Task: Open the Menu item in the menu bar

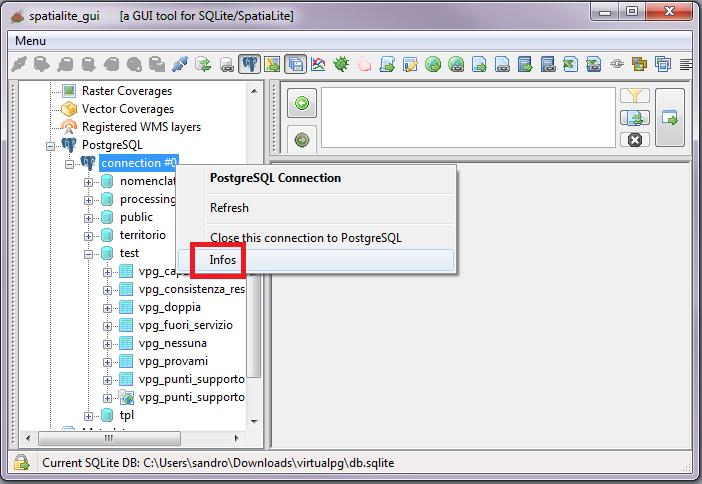Action: tap(30, 41)
